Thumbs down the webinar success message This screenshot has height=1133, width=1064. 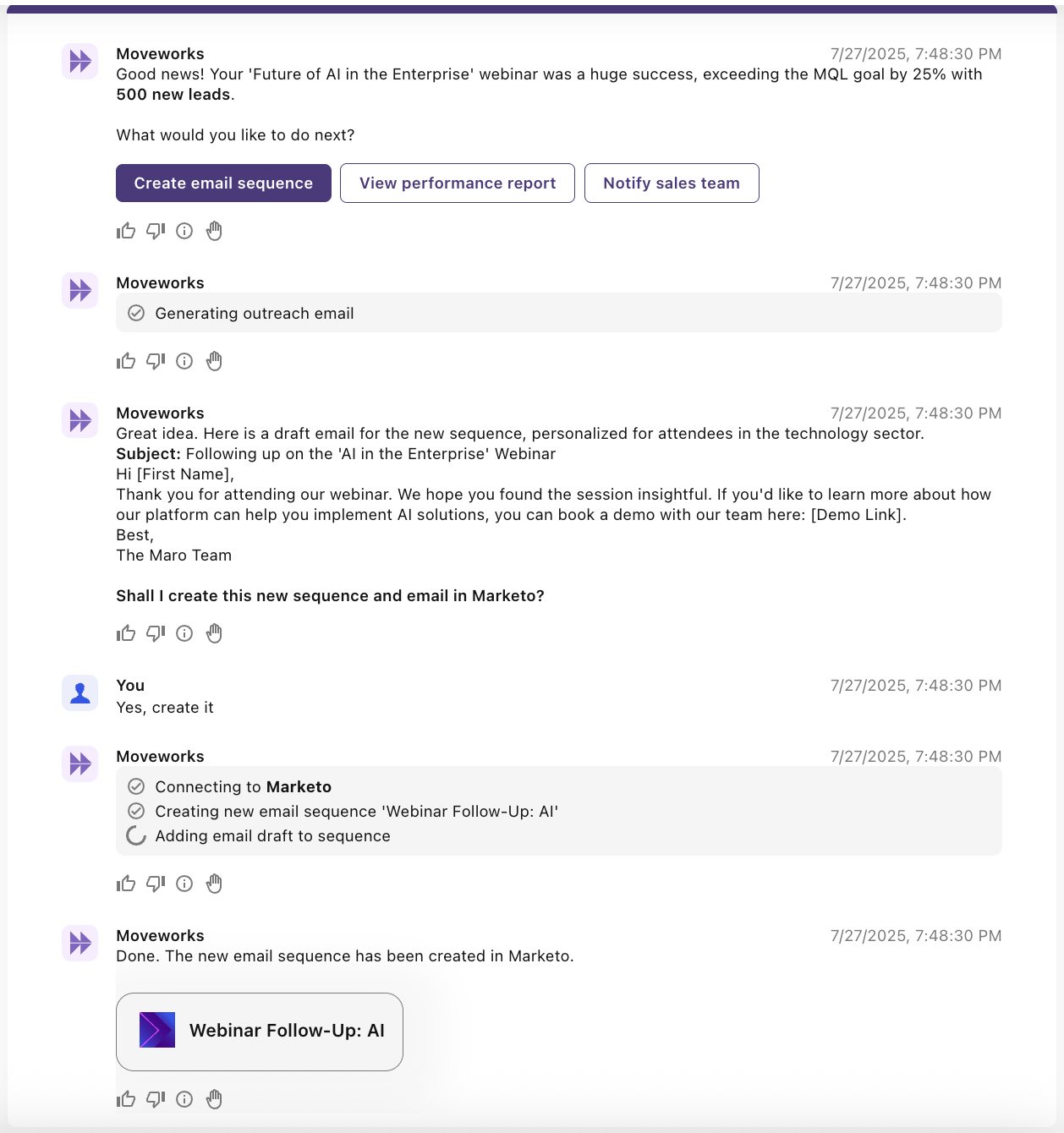tap(156, 231)
